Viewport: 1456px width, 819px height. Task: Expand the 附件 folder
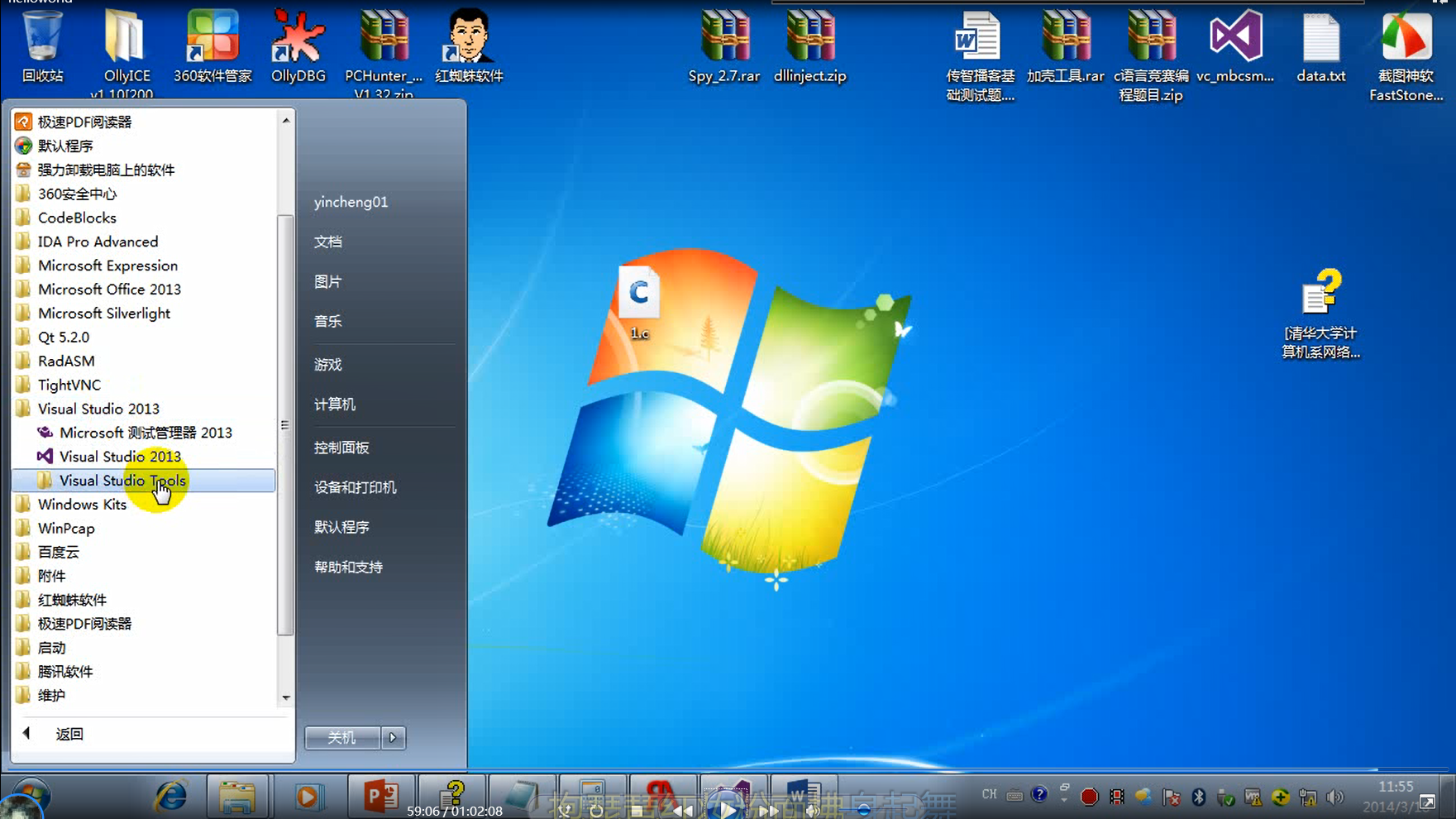pos(144,576)
